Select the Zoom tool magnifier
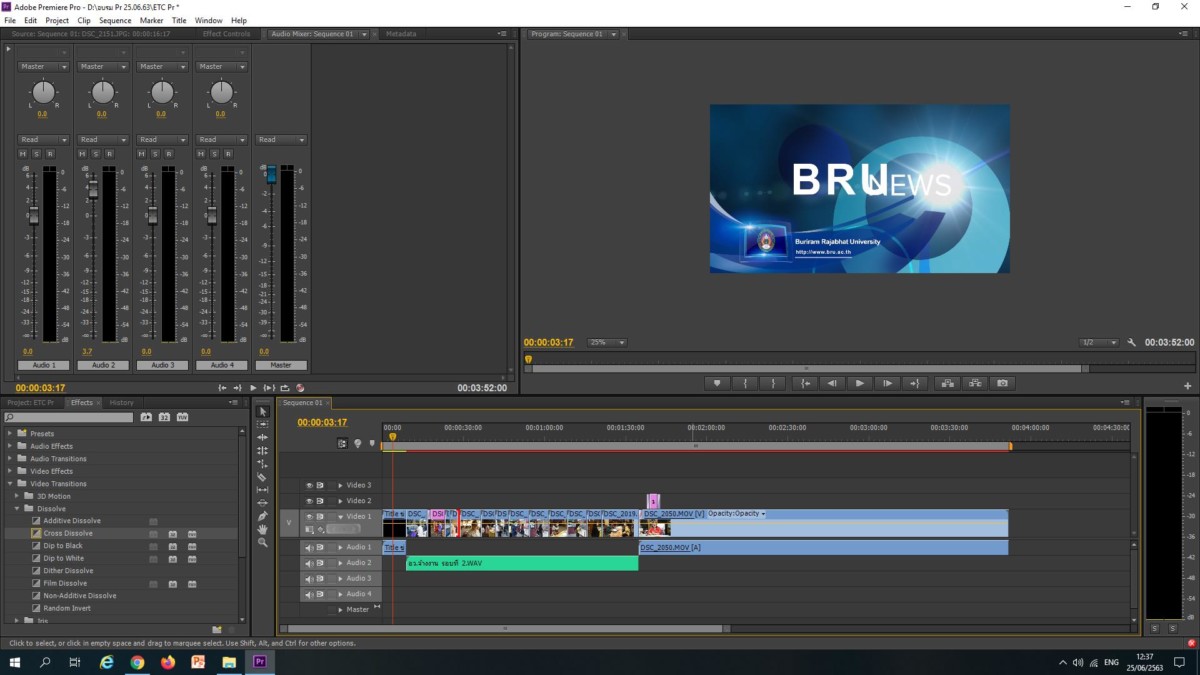 click(x=263, y=541)
